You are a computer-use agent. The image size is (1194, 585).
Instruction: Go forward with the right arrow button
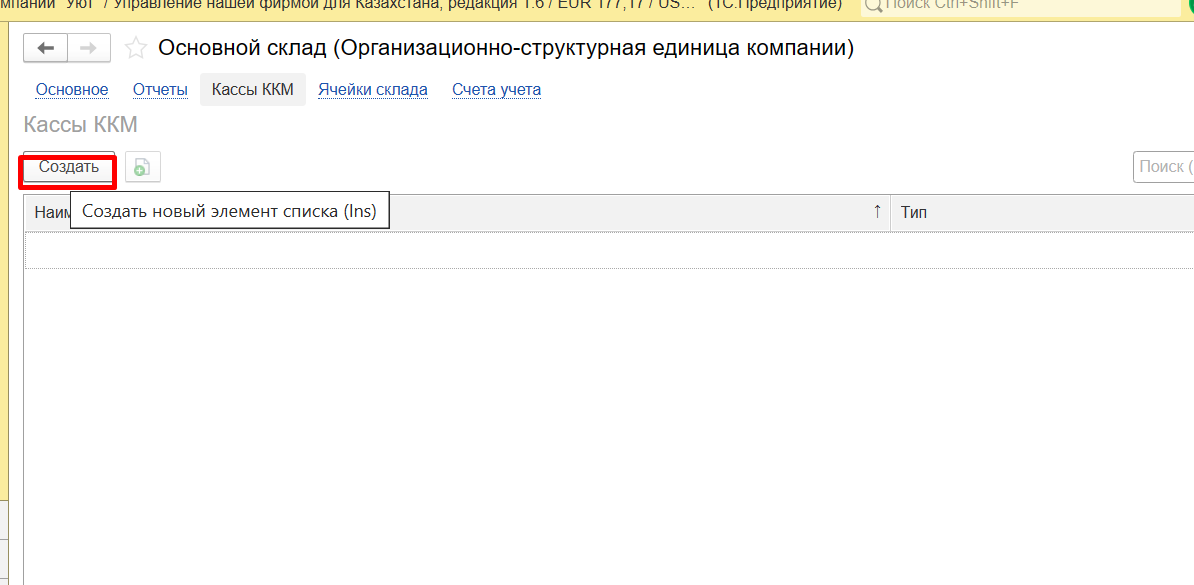coord(88,48)
